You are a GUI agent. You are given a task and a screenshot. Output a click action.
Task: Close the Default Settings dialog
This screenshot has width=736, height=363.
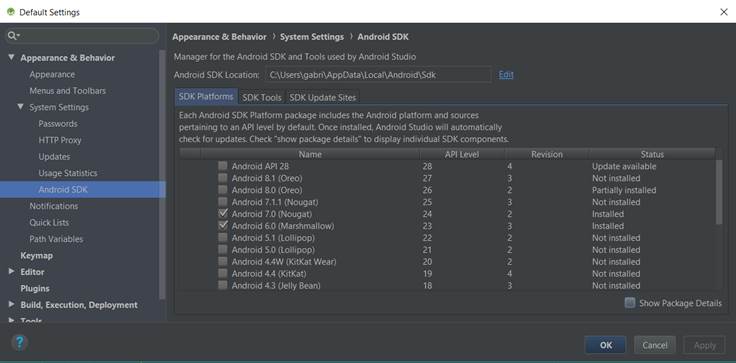point(723,12)
